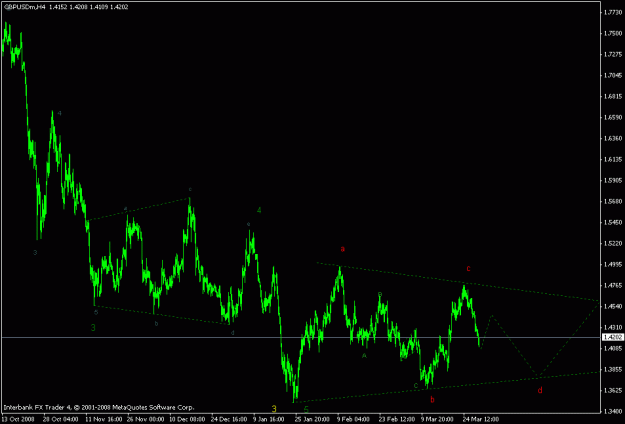This screenshot has height=424, width=625.
Task: Click the 26 Nov 00:00 date label
Action: tap(145, 419)
